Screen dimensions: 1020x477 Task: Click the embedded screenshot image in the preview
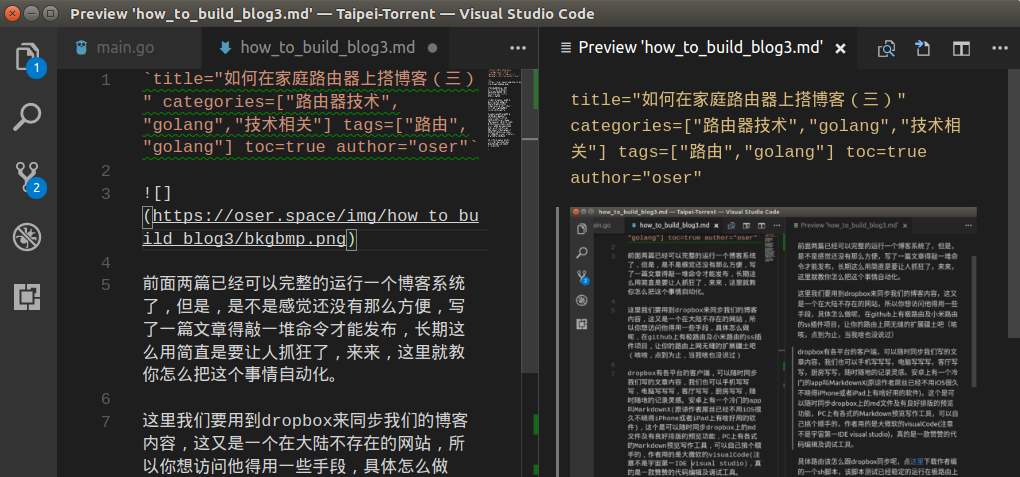(773, 342)
